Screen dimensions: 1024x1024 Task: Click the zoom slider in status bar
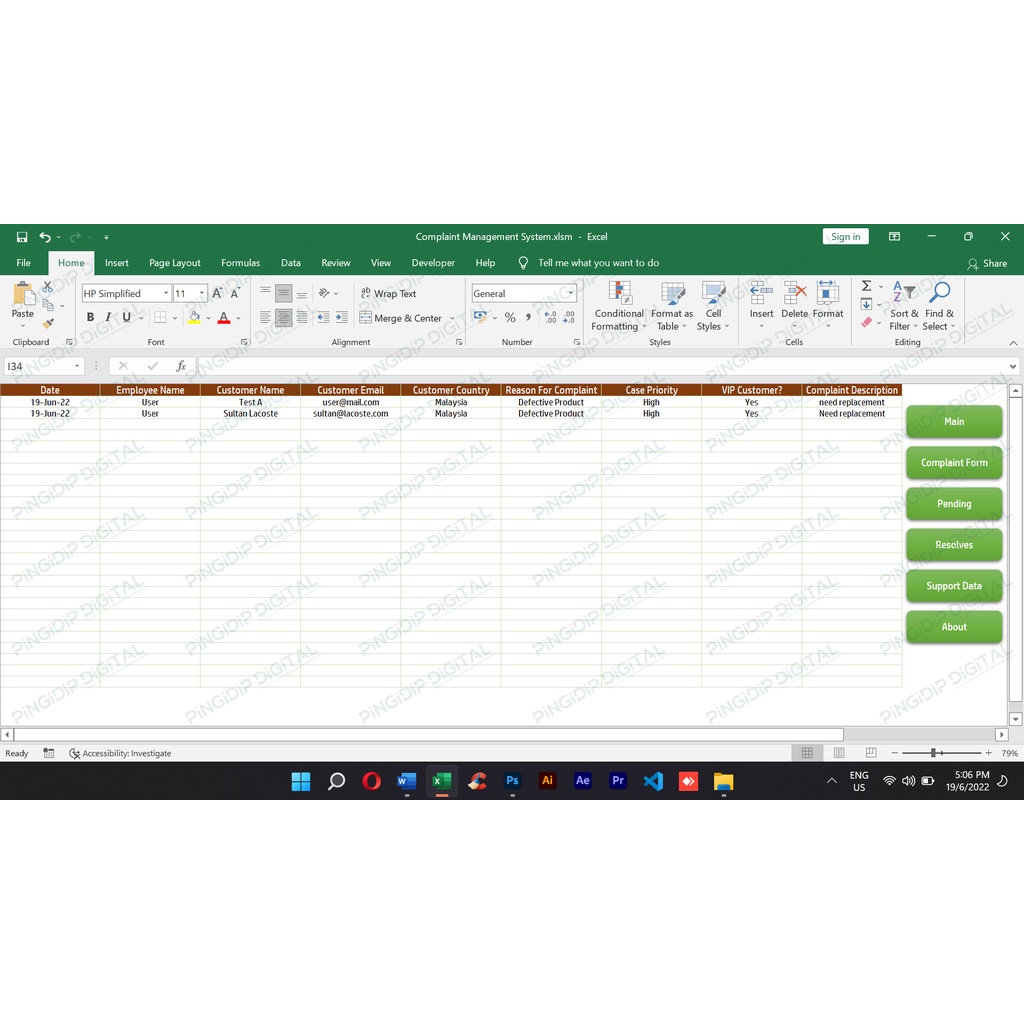934,753
